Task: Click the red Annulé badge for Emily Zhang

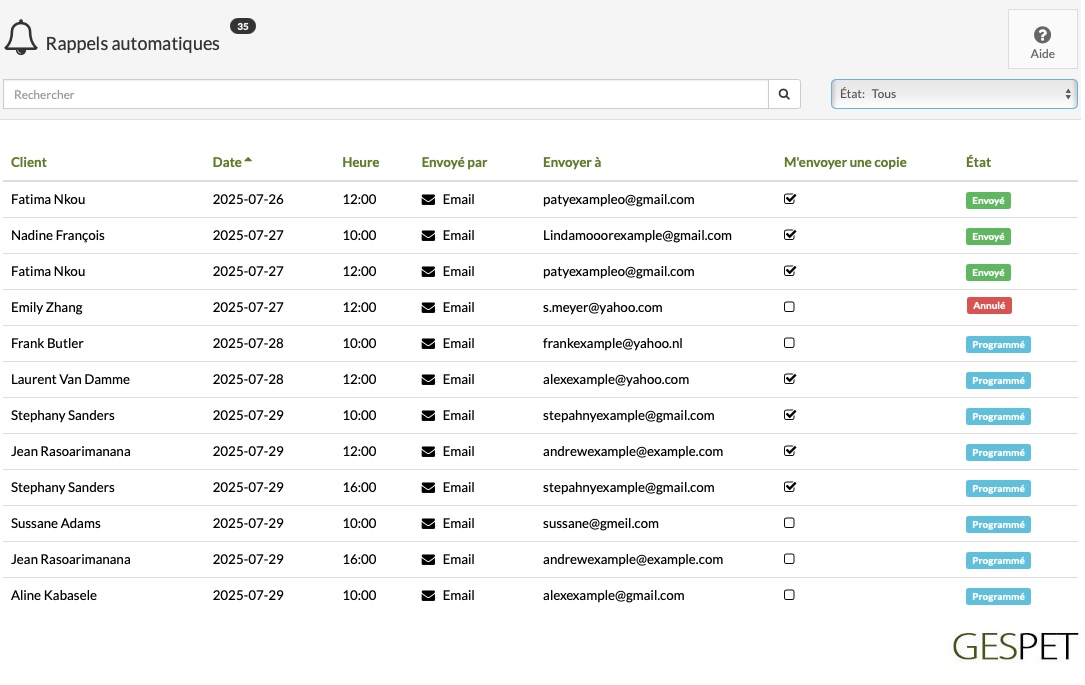Action: click(x=989, y=306)
